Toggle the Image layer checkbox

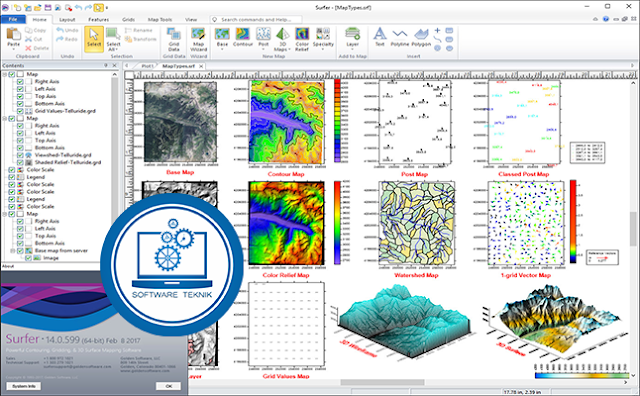[x=28, y=258]
